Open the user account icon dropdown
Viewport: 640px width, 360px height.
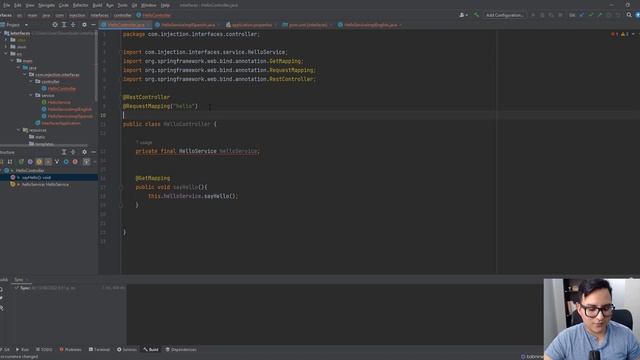(463, 15)
